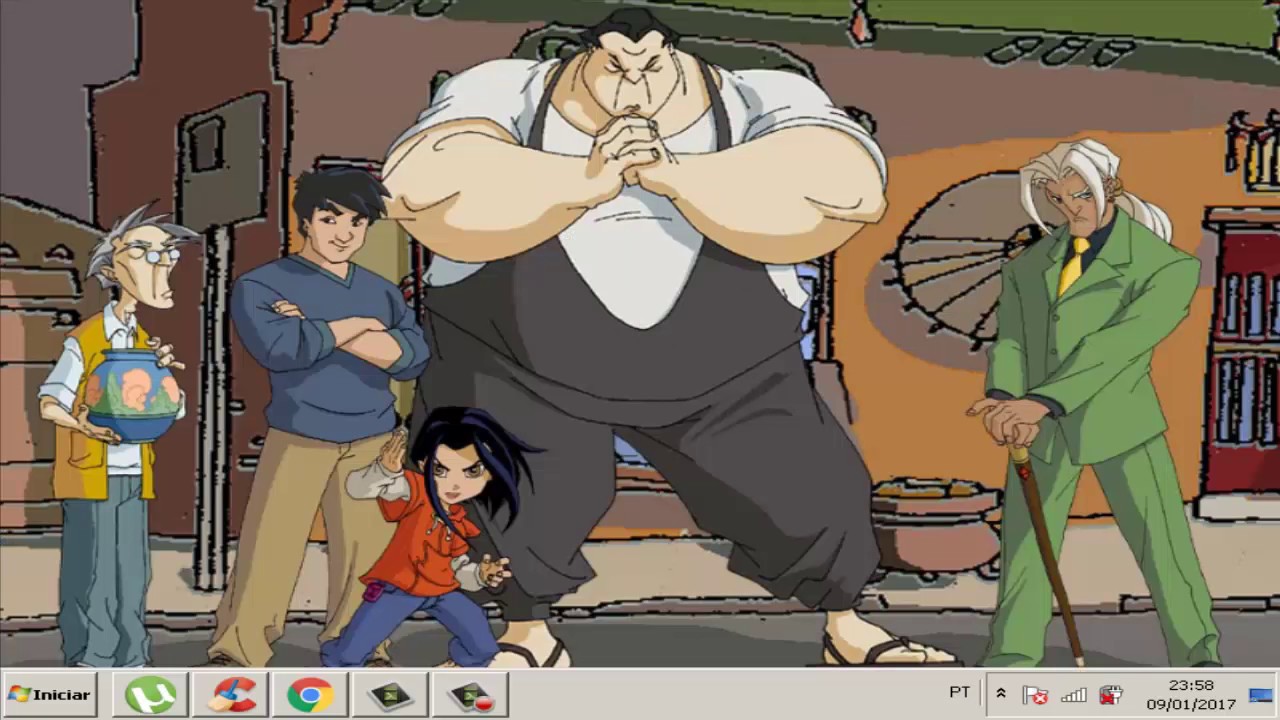Open the Iniciar start menu
Screen dimensions: 1280x720
click(50, 694)
